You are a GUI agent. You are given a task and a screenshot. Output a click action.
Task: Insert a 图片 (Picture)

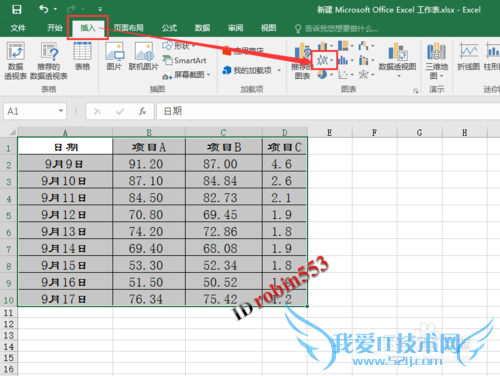114,56
